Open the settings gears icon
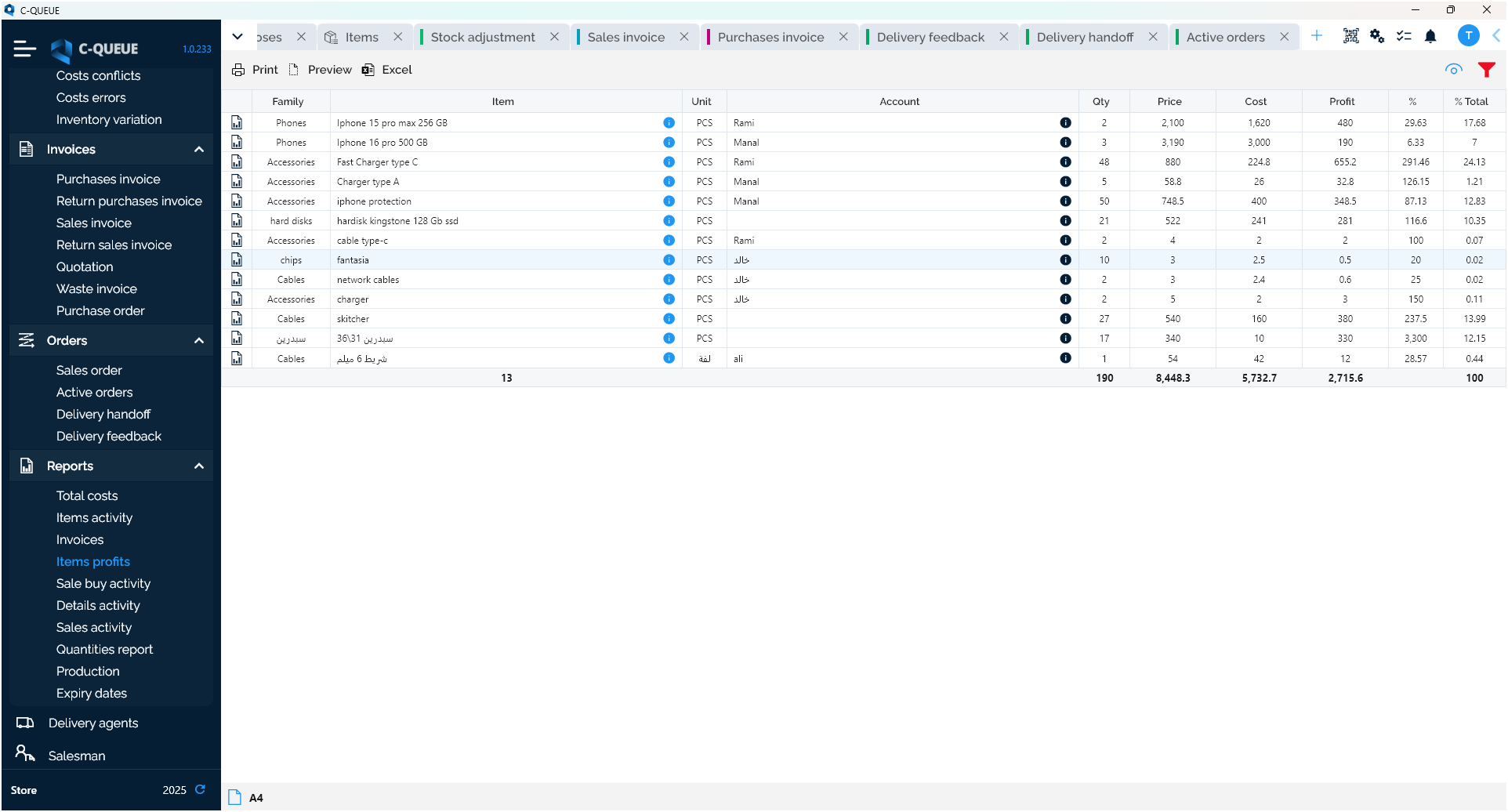Viewport: 1508px width, 812px height. [1377, 37]
